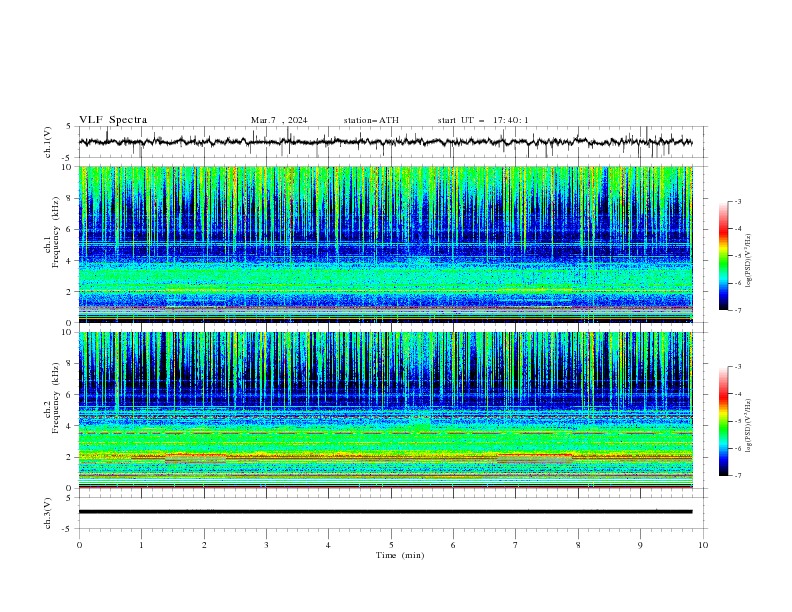Click the '-3' label on ch.1 color scale
The width and height of the screenshot is (792, 612).
click(x=737, y=201)
